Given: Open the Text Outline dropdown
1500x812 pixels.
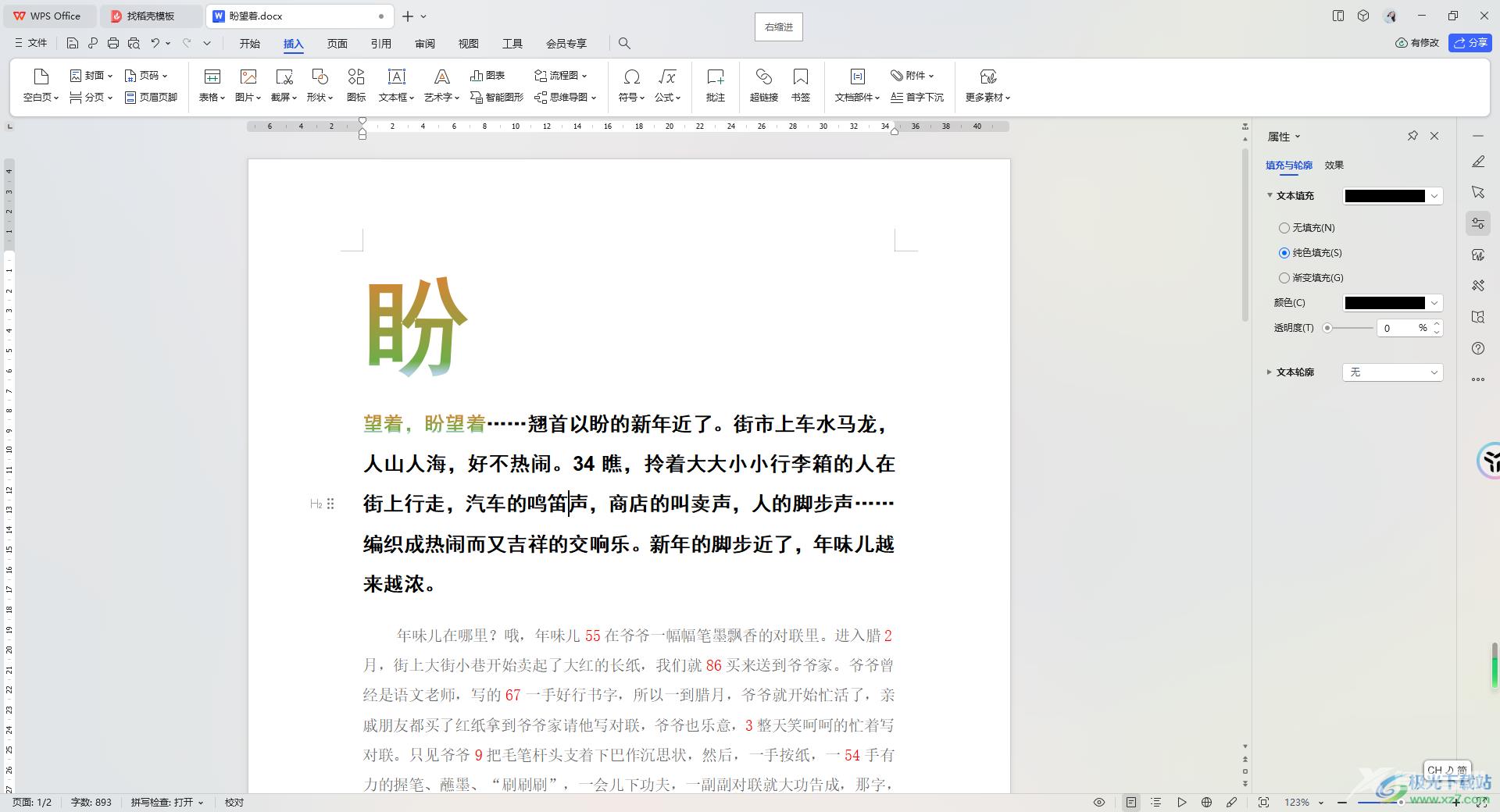Looking at the screenshot, I should [1392, 372].
